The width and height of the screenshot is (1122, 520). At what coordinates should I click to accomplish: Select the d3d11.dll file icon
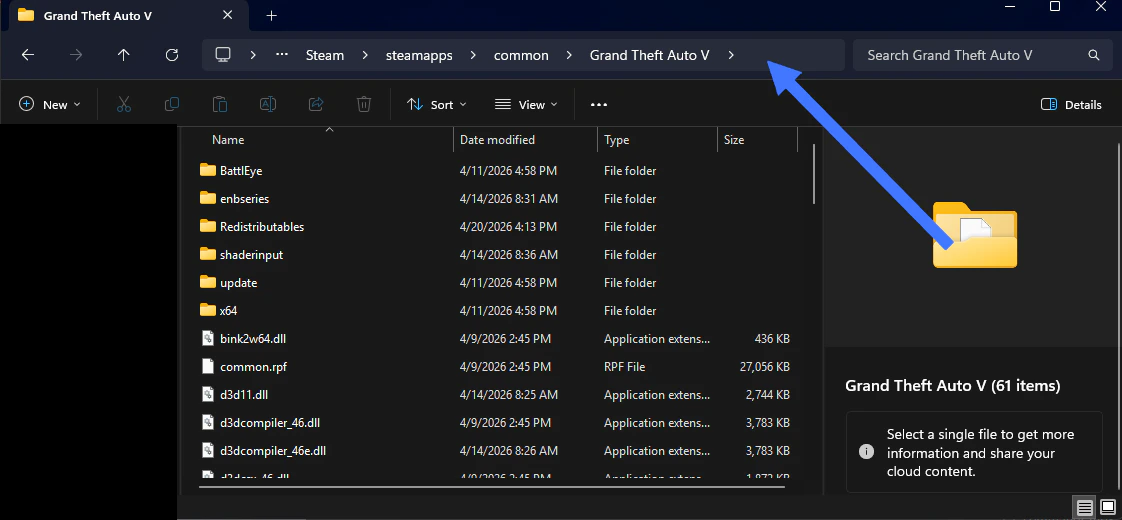pos(208,394)
